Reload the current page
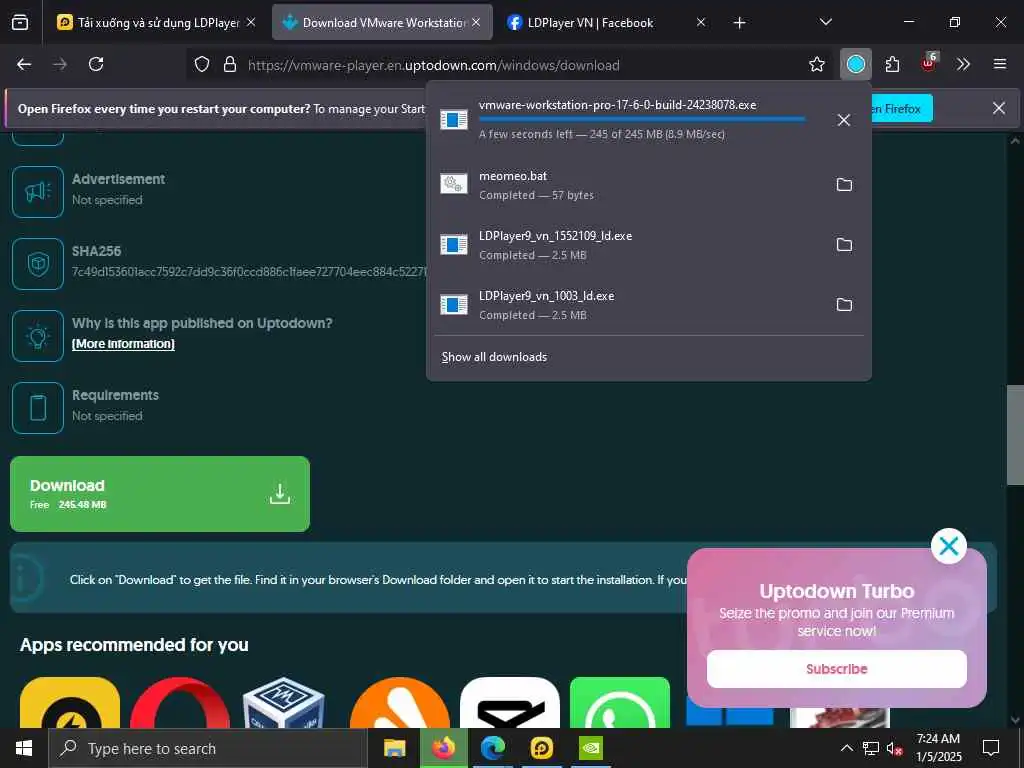 point(96,64)
